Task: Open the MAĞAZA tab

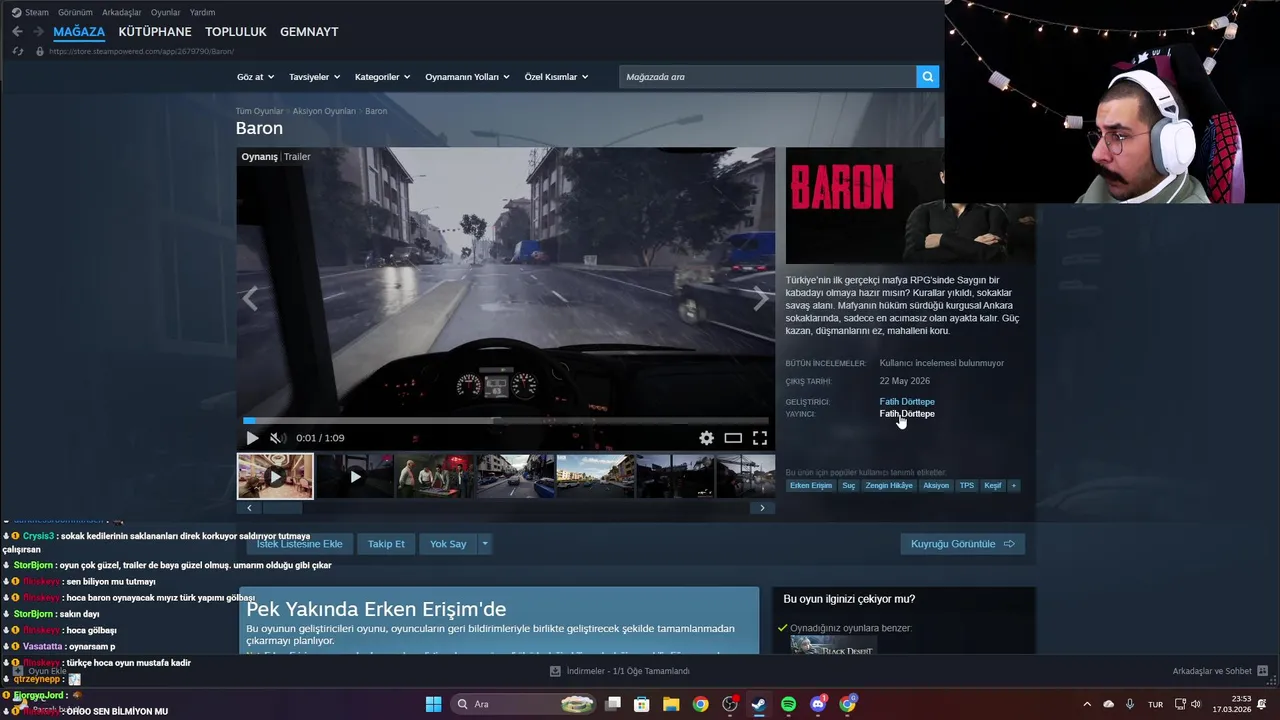Action: pos(79,32)
